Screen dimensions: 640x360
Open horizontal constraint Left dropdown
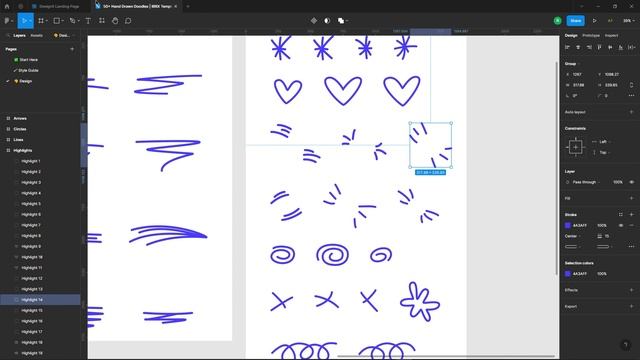tap(602, 142)
